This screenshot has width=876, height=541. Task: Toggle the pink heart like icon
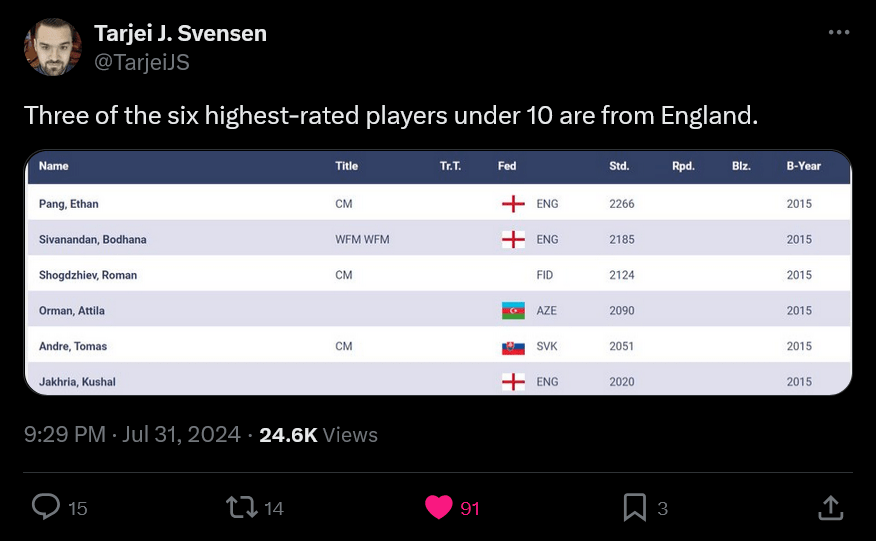(x=439, y=507)
